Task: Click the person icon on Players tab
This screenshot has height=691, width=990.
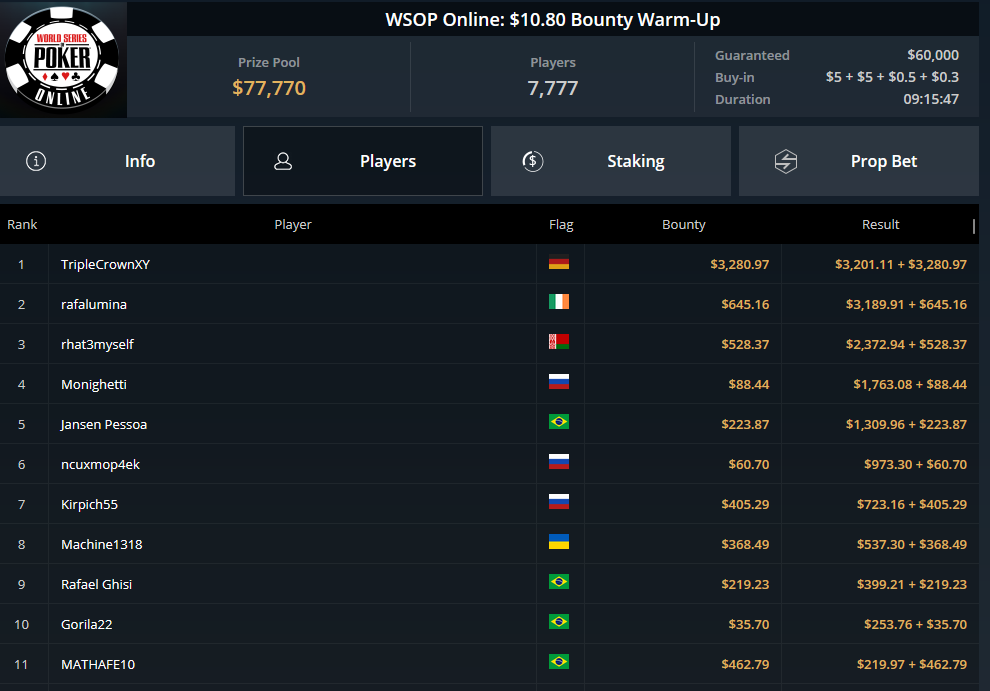Action: pos(283,161)
